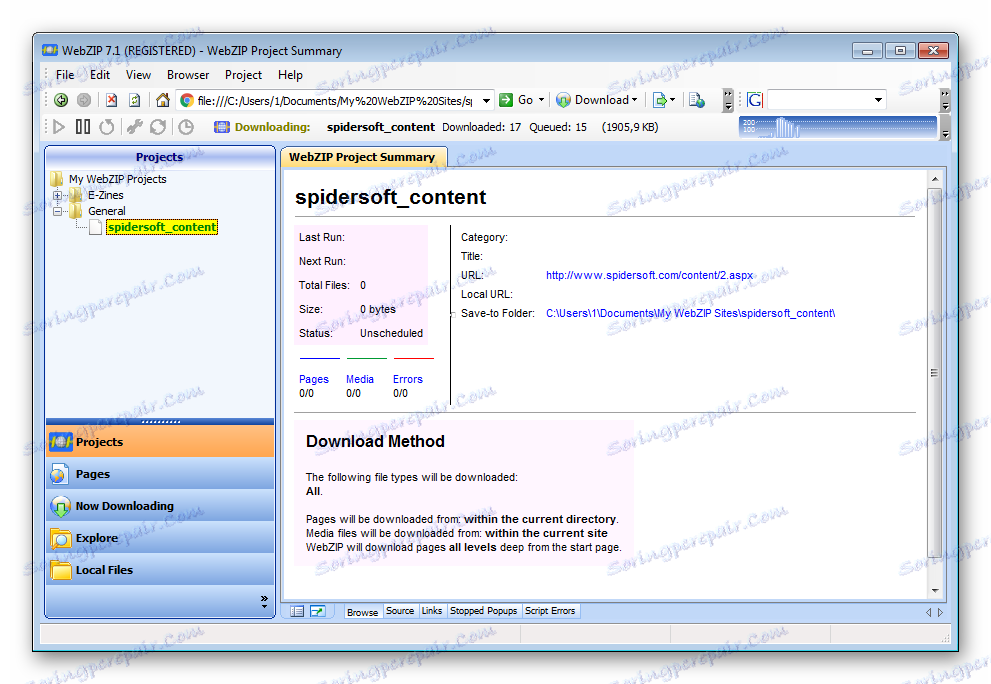Open the View menu

(138, 75)
